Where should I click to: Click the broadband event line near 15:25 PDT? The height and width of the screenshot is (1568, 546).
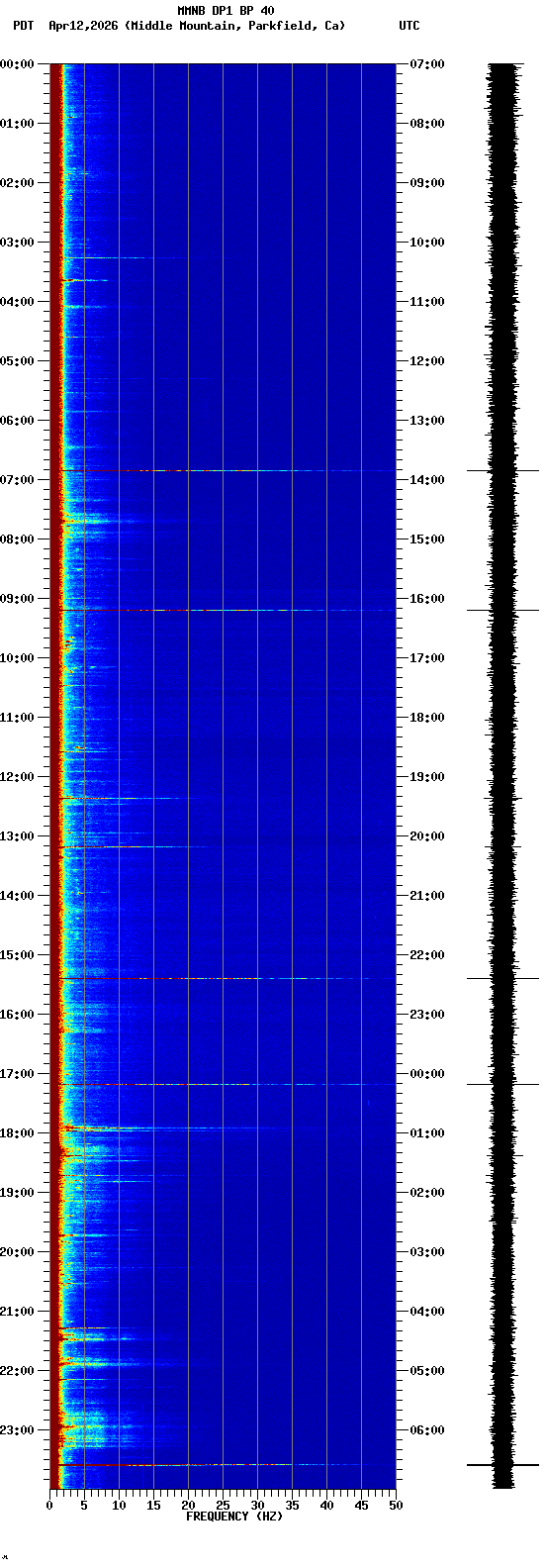223,978
